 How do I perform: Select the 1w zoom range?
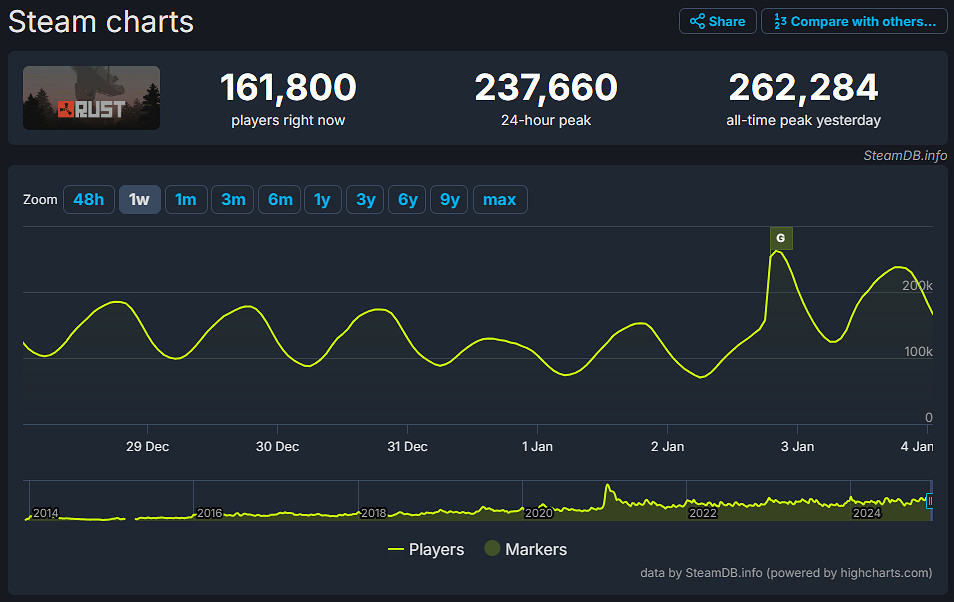(x=139, y=199)
